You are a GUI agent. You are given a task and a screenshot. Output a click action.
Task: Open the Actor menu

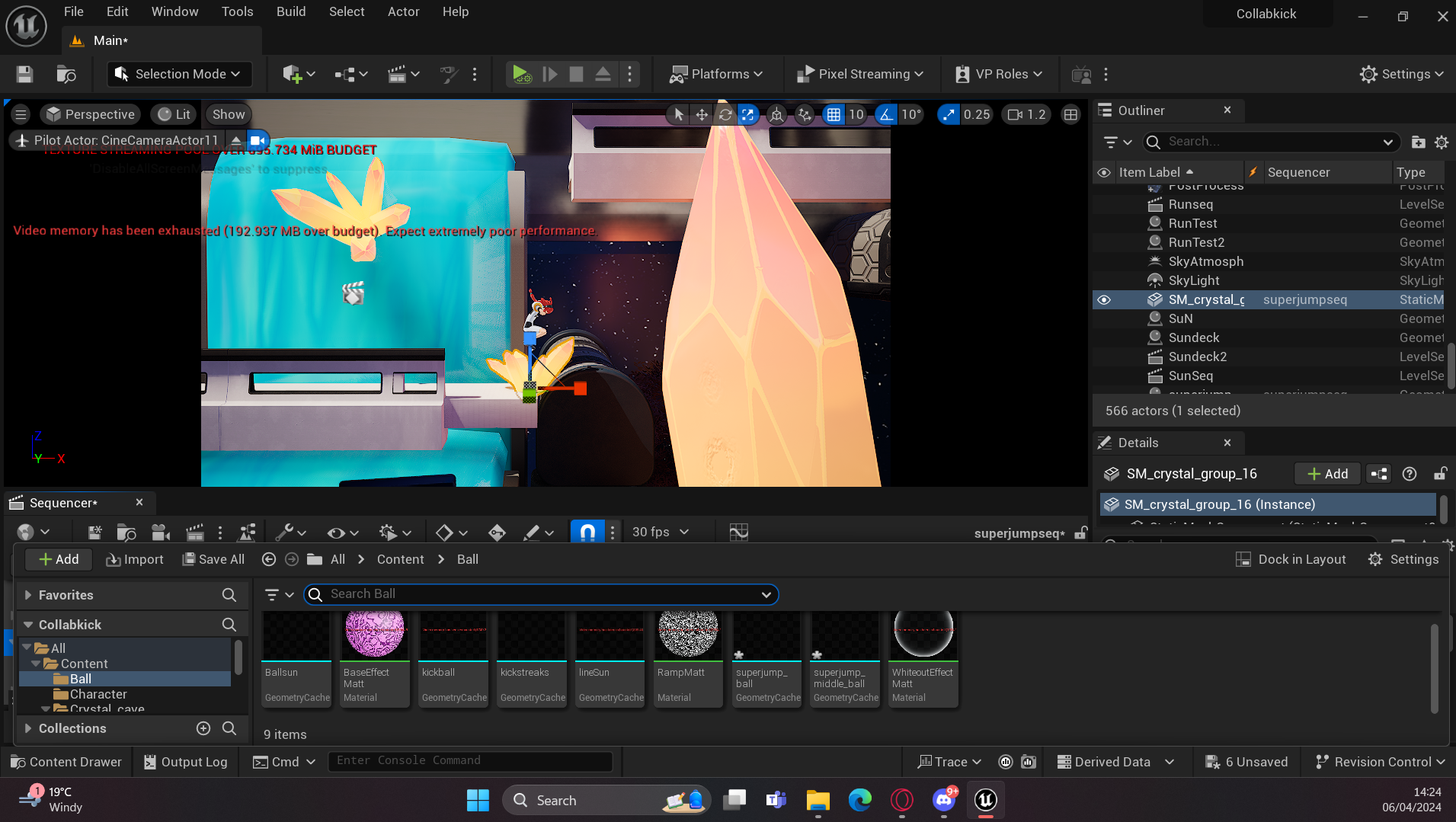point(403,11)
